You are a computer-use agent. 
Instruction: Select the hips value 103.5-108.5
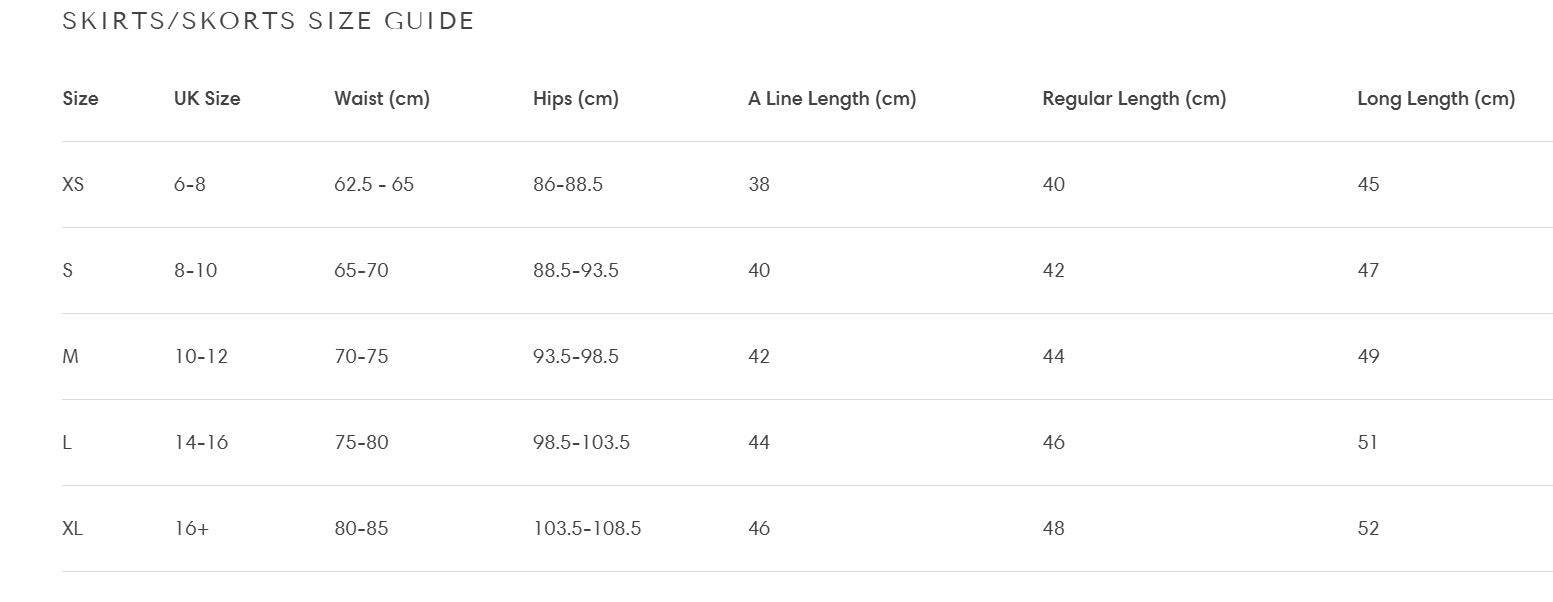pyautogui.click(x=587, y=529)
